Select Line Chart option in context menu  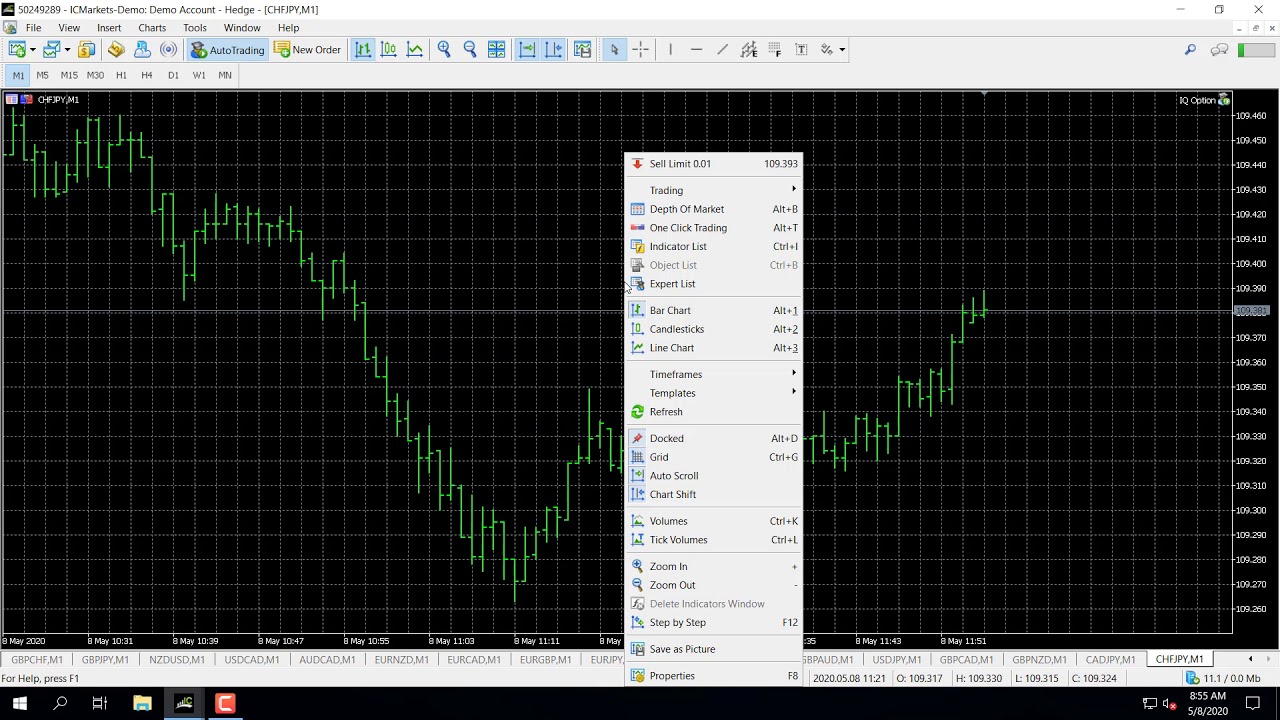coord(714,348)
